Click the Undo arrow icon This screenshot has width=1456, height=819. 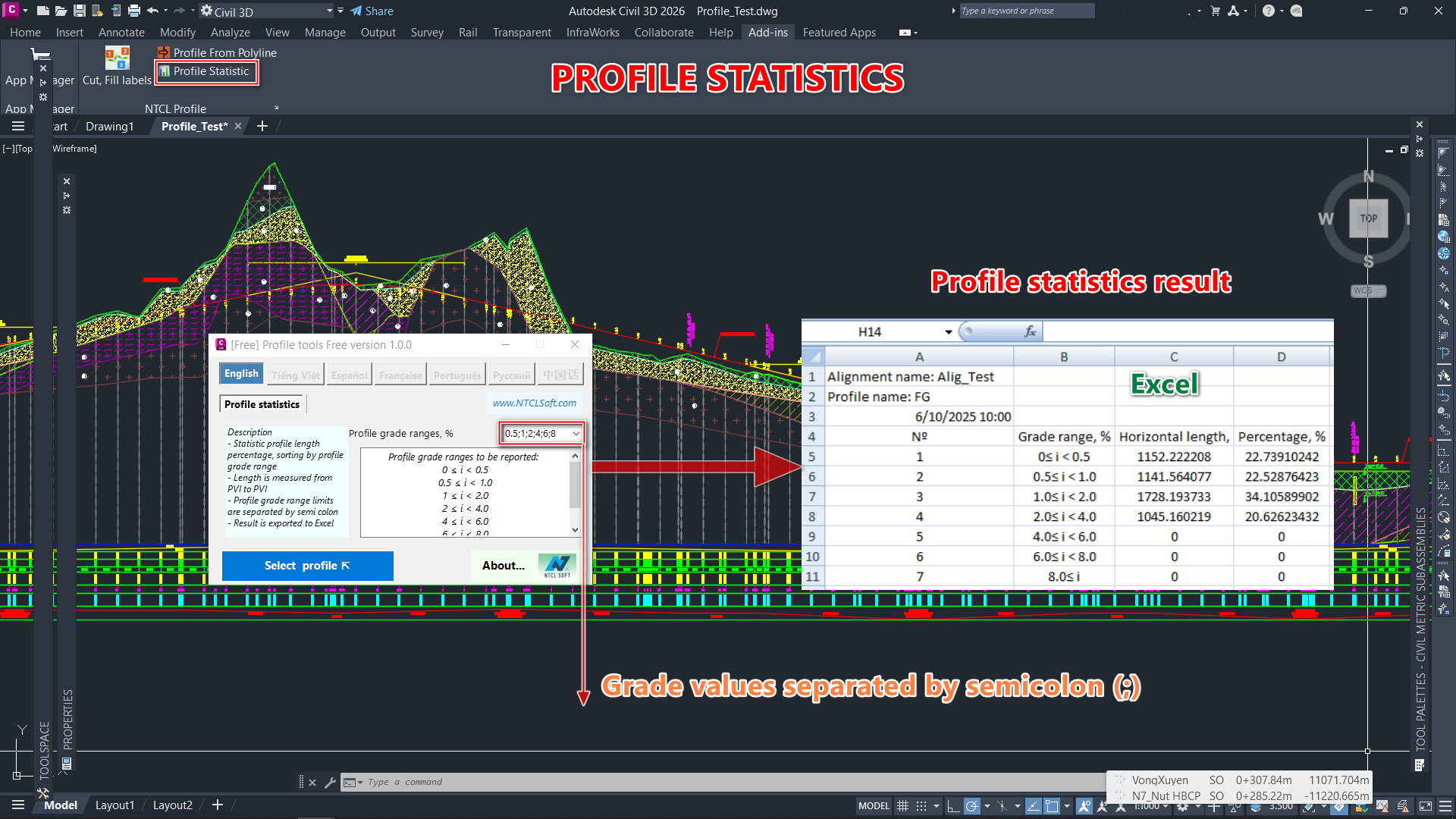152,11
